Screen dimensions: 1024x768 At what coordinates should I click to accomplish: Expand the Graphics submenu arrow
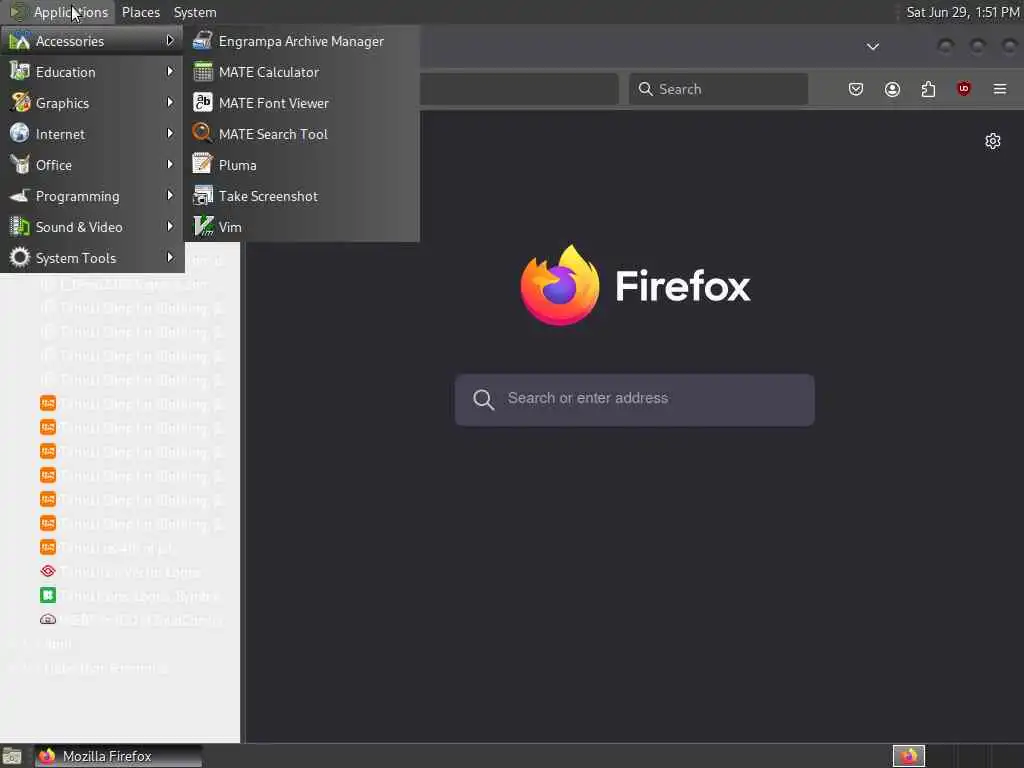[170, 103]
